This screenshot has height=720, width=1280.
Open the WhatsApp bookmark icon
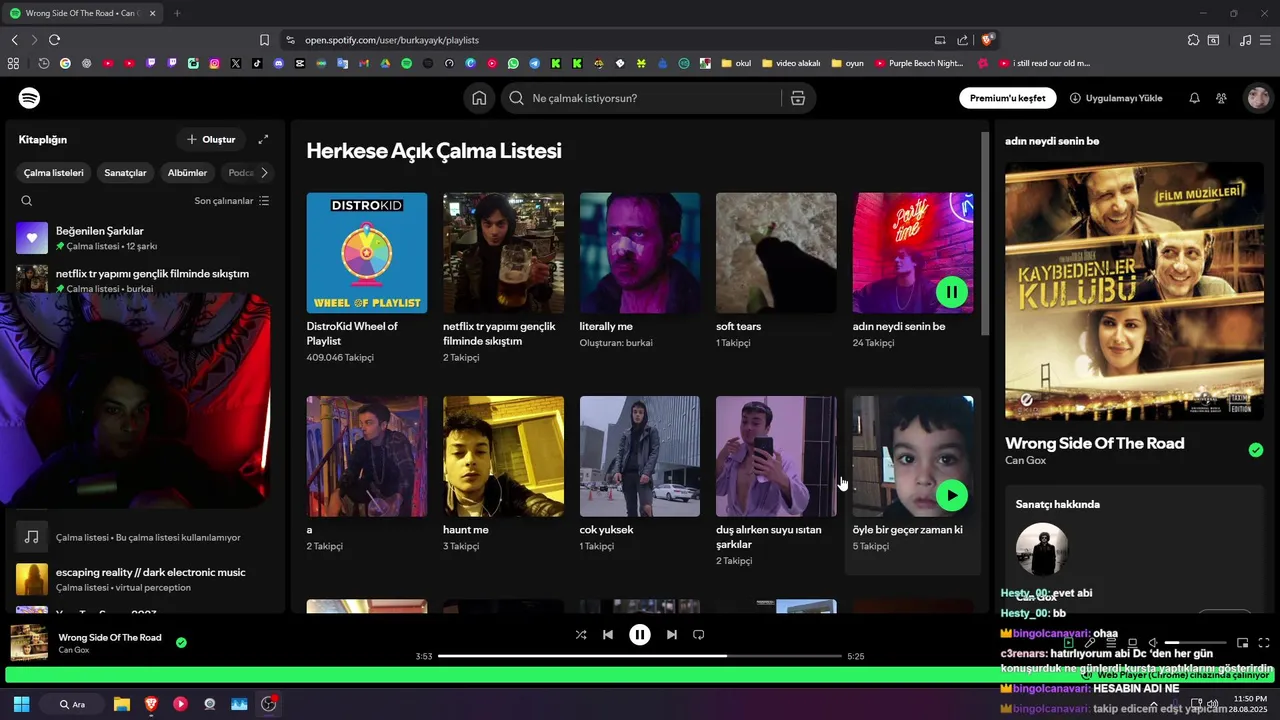click(x=513, y=63)
